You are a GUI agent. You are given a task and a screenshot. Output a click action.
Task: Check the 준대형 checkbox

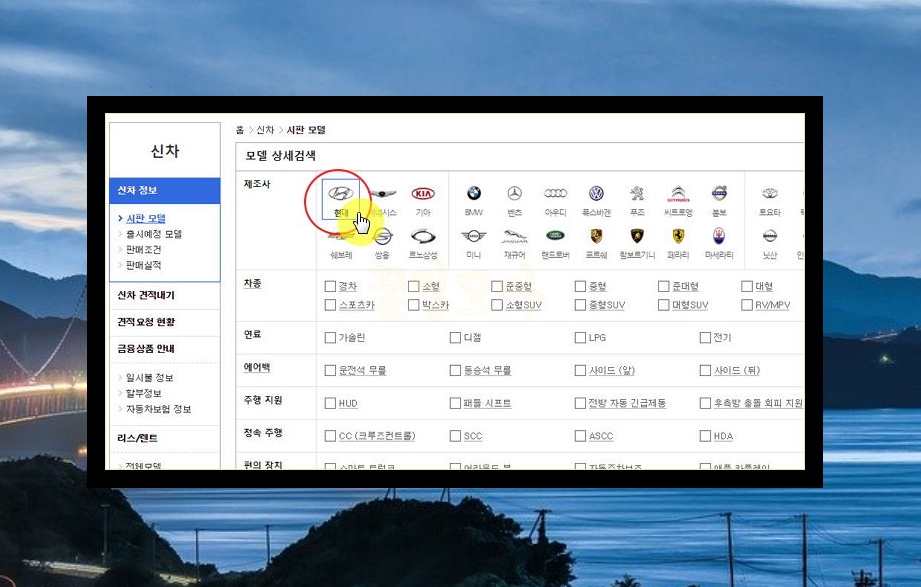(664, 286)
